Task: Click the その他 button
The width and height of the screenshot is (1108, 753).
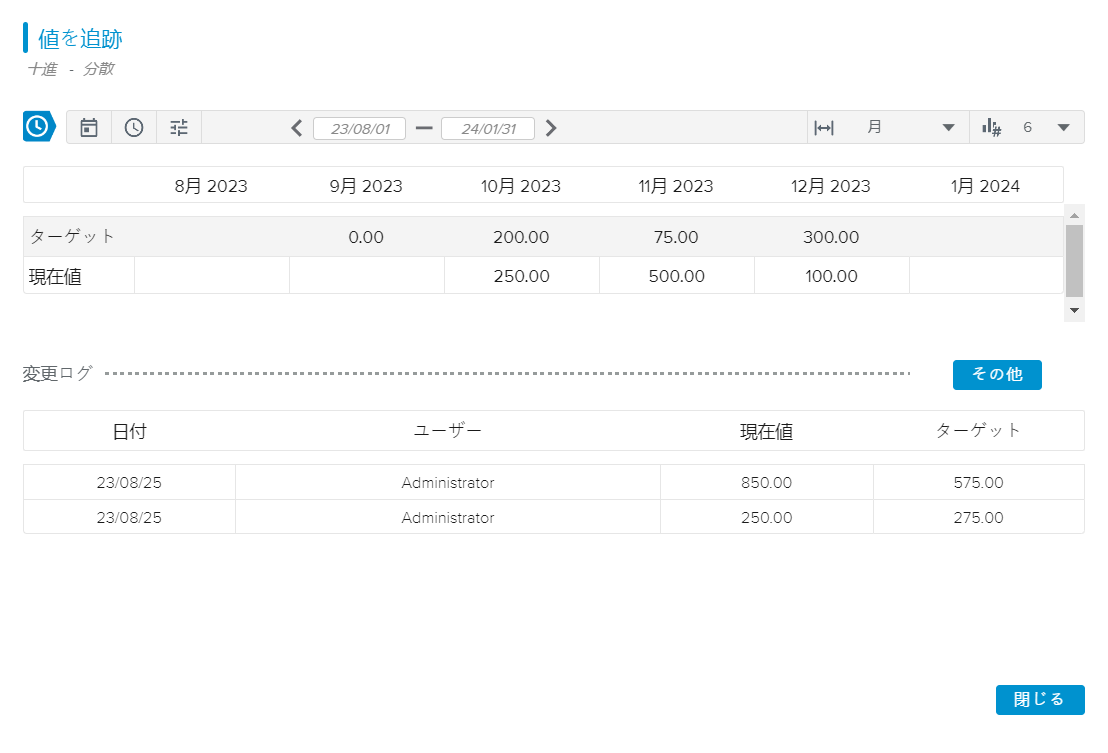Action: click(996, 374)
